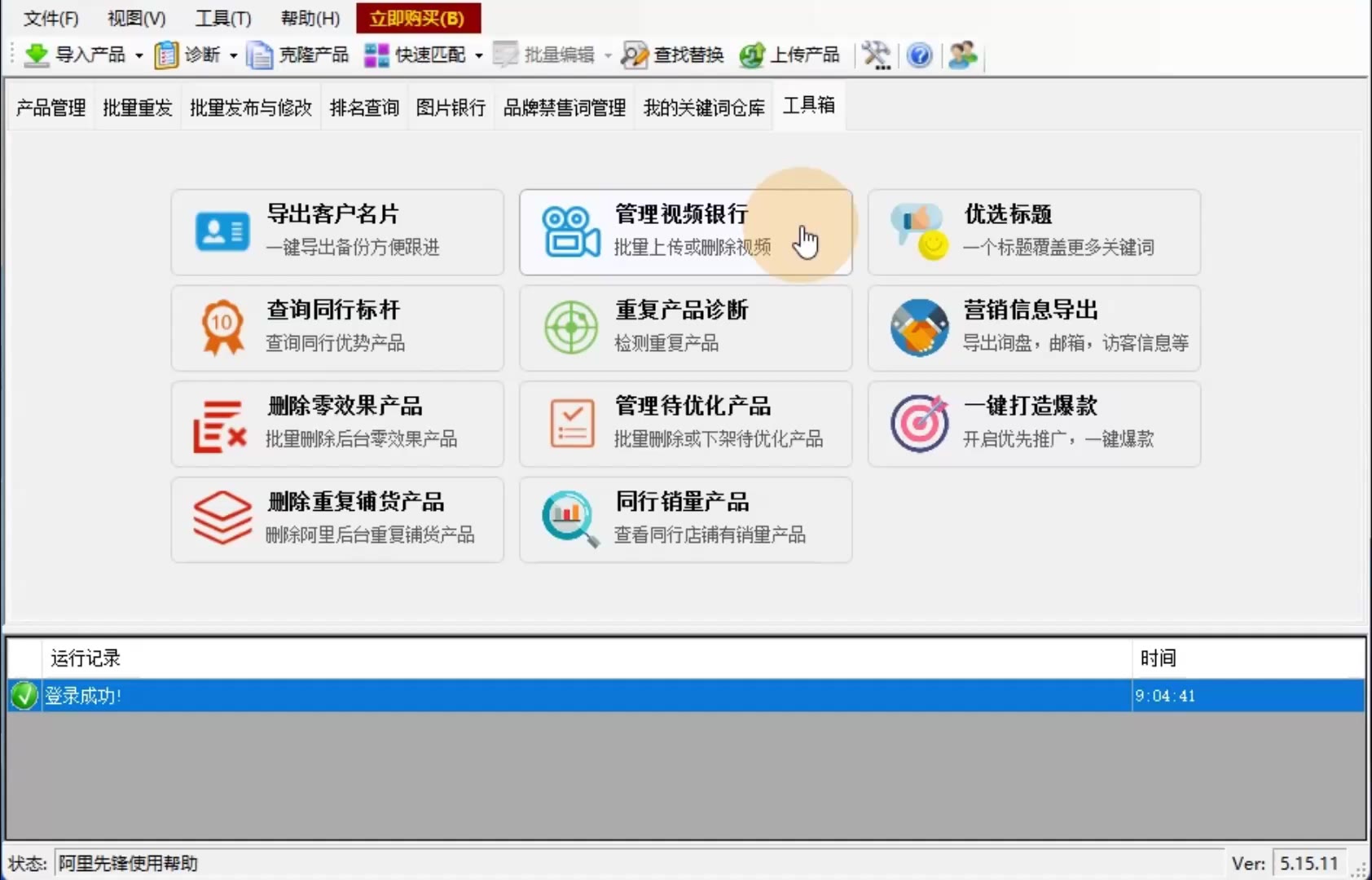This screenshot has height=880, width=1372.
Task: Open the 删除重复铺货产品 tool title
Action: pyautogui.click(x=356, y=502)
